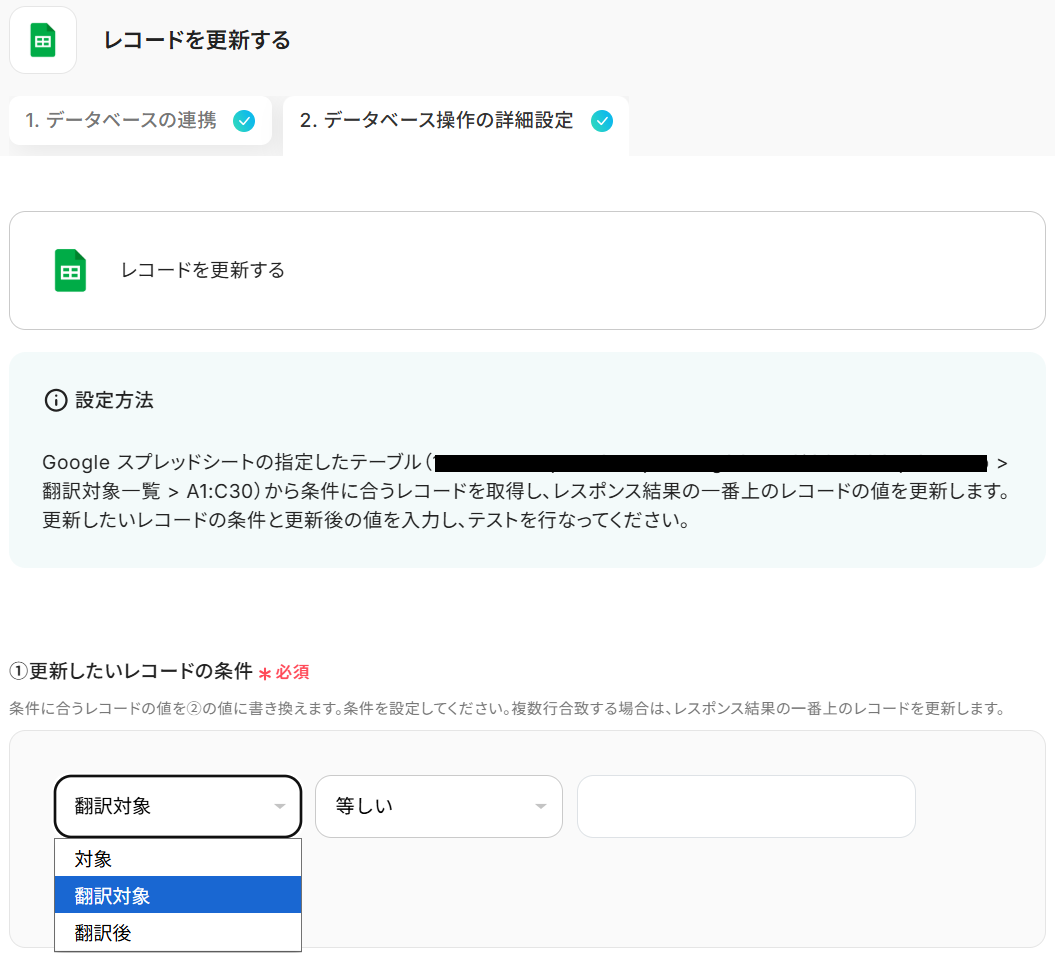Click the ①更新したいレコードの条件 label
This screenshot has width=1055, height=961.
(x=131, y=671)
